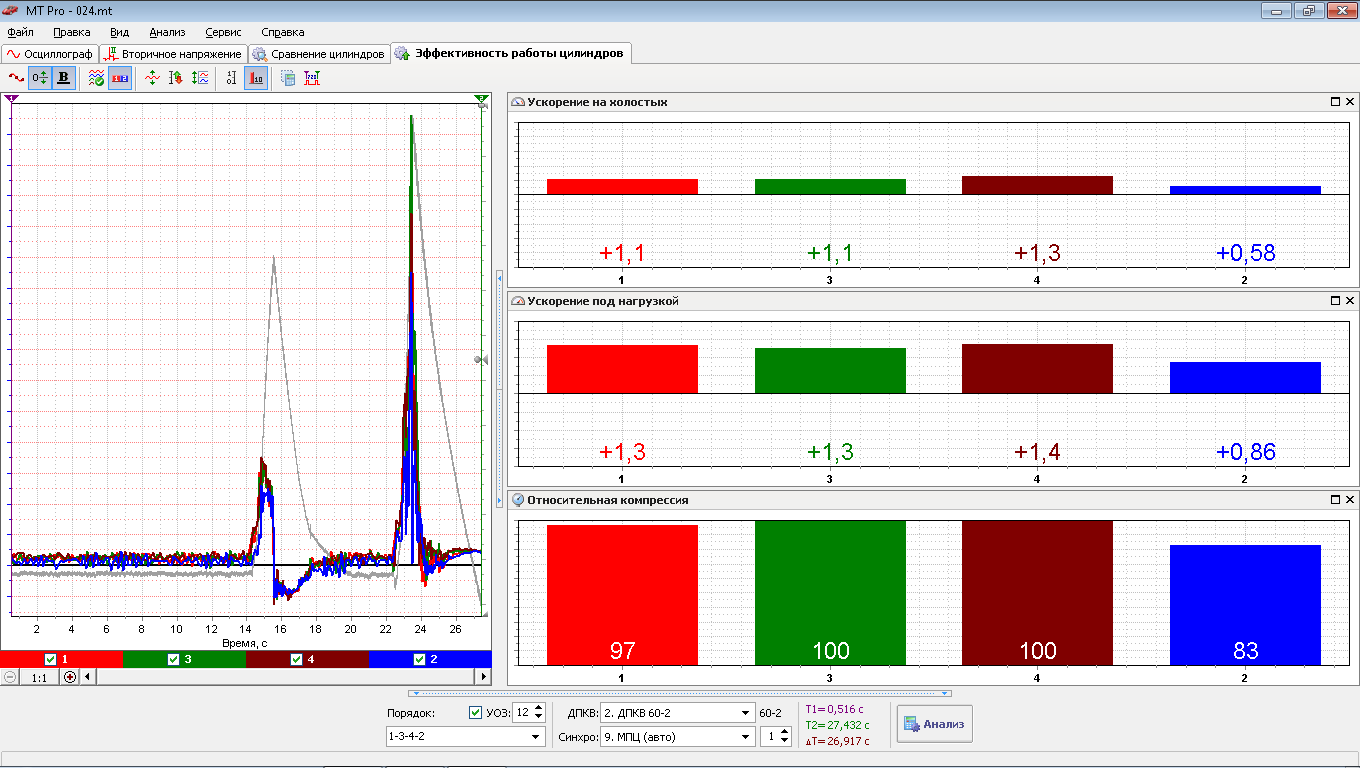Click the green arrows vertical alignment icon
The height and width of the screenshot is (768, 1360).
pos(152,78)
